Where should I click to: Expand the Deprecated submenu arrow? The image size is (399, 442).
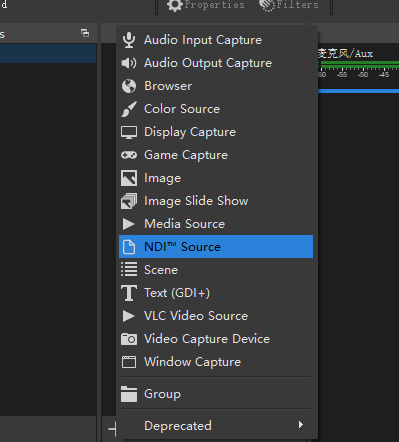tap(301, 425)
